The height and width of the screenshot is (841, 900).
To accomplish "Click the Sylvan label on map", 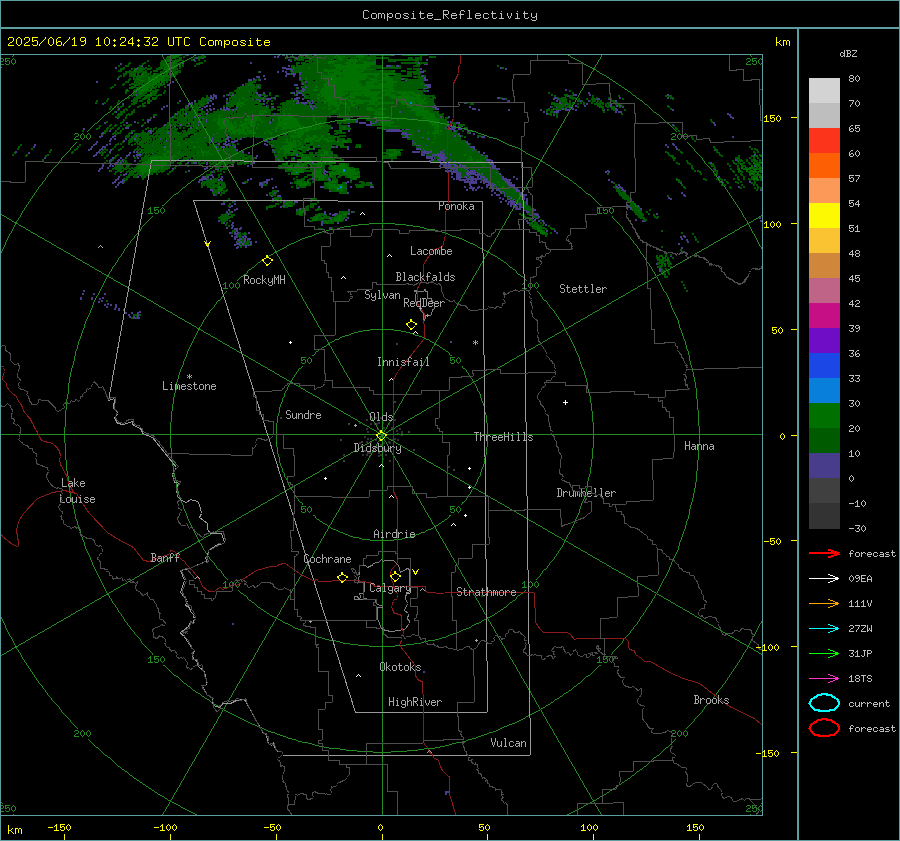I will (382, 295).
